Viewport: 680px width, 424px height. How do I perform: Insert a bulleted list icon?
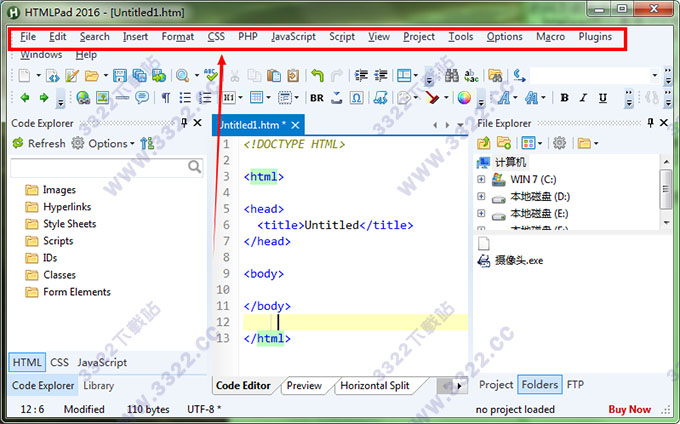point(185,98)
